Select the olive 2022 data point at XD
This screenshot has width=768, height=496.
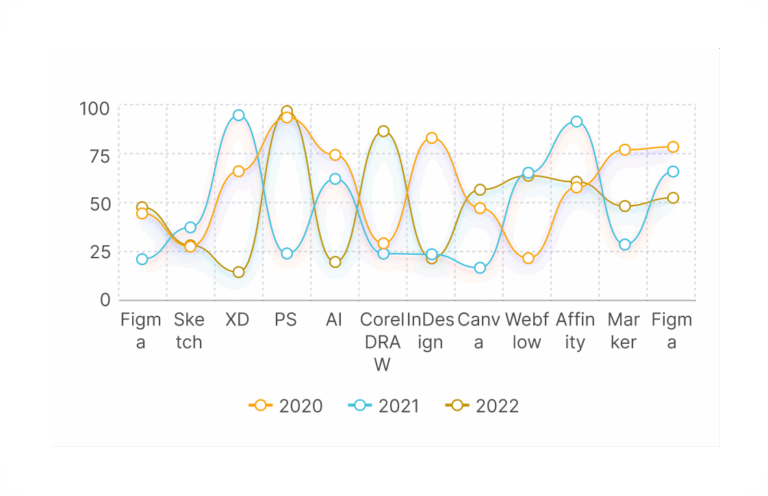(x=239, y=272)
